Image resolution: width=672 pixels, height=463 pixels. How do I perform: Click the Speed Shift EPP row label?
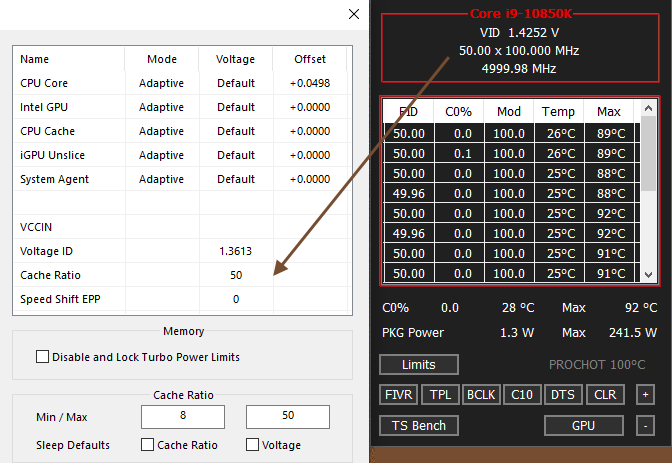pyautogui.click(x=60, y=299)
